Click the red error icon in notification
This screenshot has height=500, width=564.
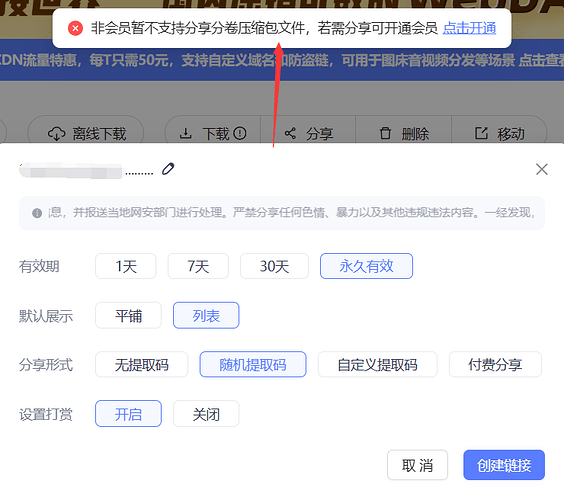[x=76, y=28]
